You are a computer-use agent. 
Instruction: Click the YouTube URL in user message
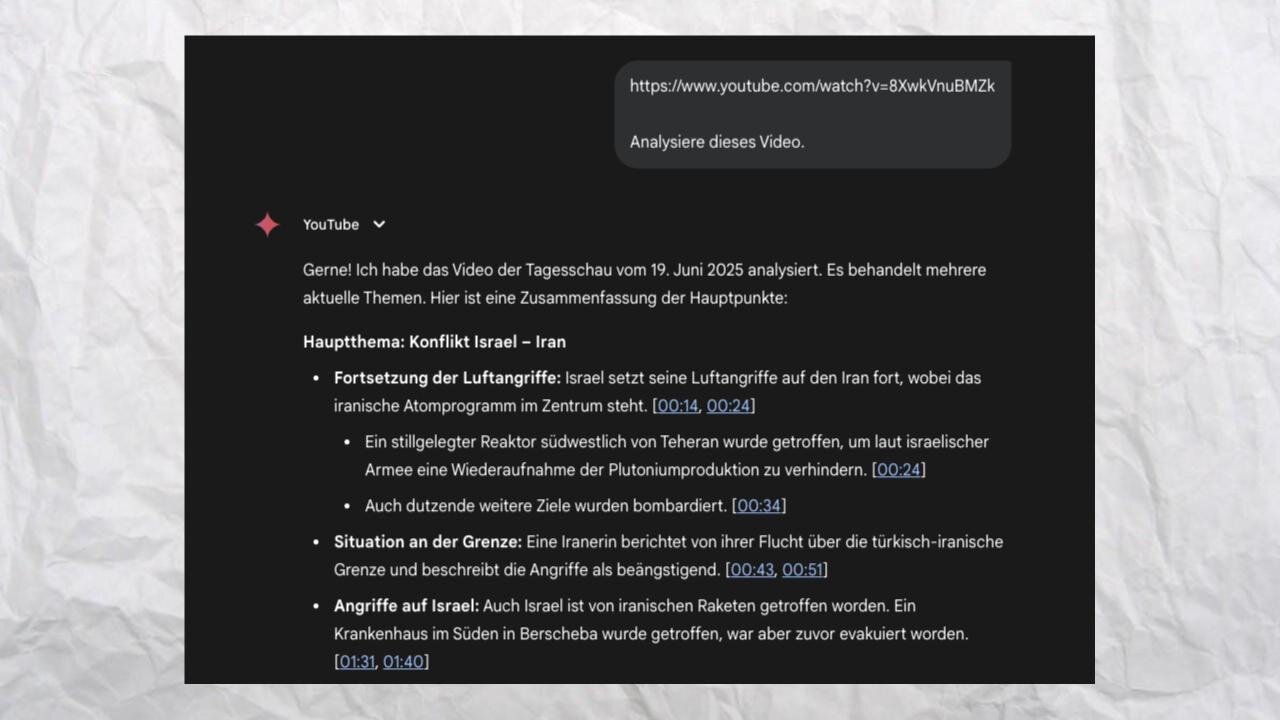click(x=812, y=86)
